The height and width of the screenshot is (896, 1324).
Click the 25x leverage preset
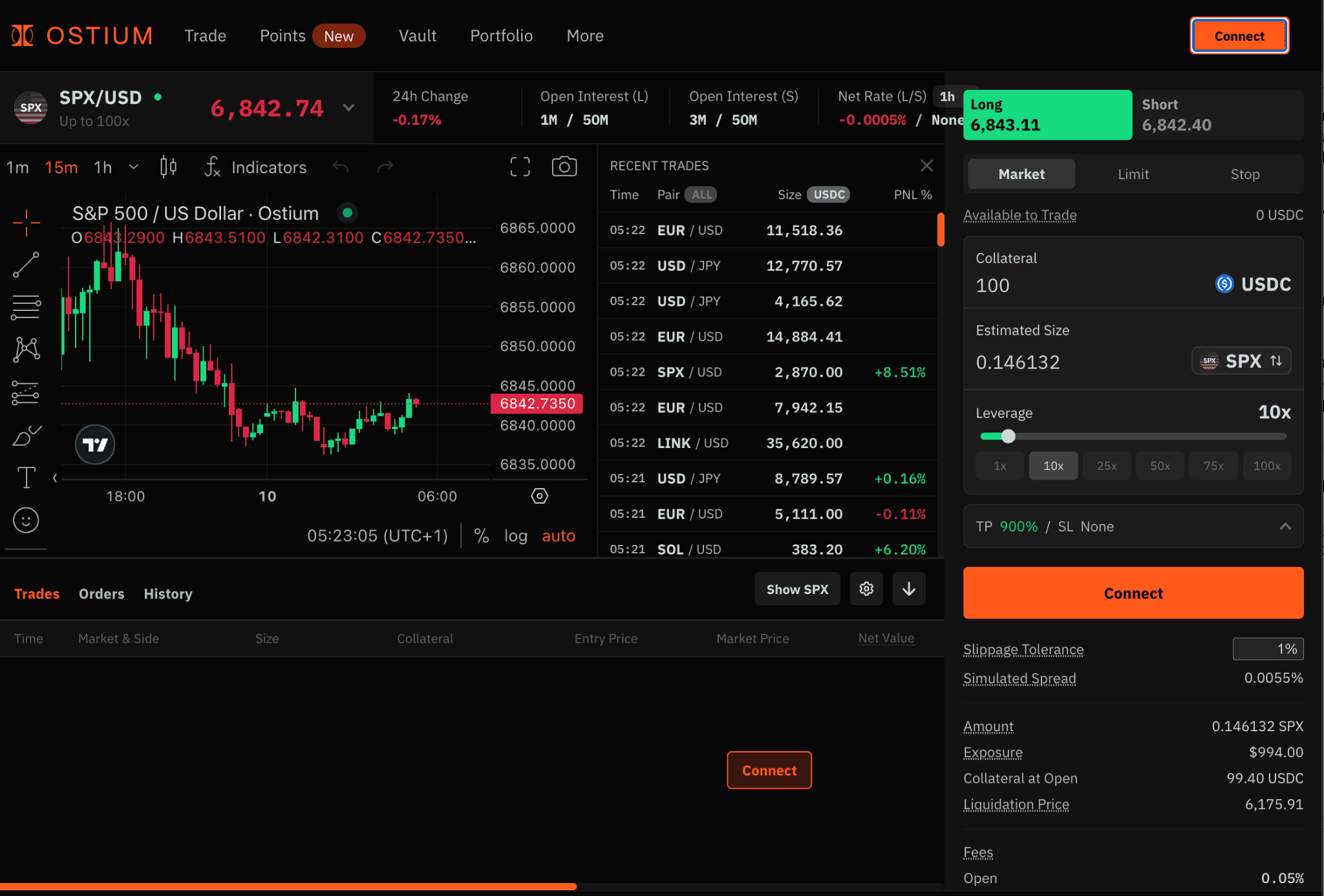tap(1106, 465)
